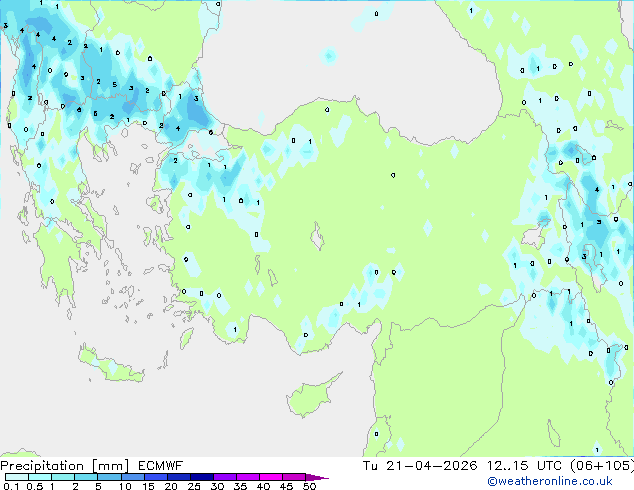
Task: Click the 25–30 mm legend color box
Action: click(x=201, y=477)
